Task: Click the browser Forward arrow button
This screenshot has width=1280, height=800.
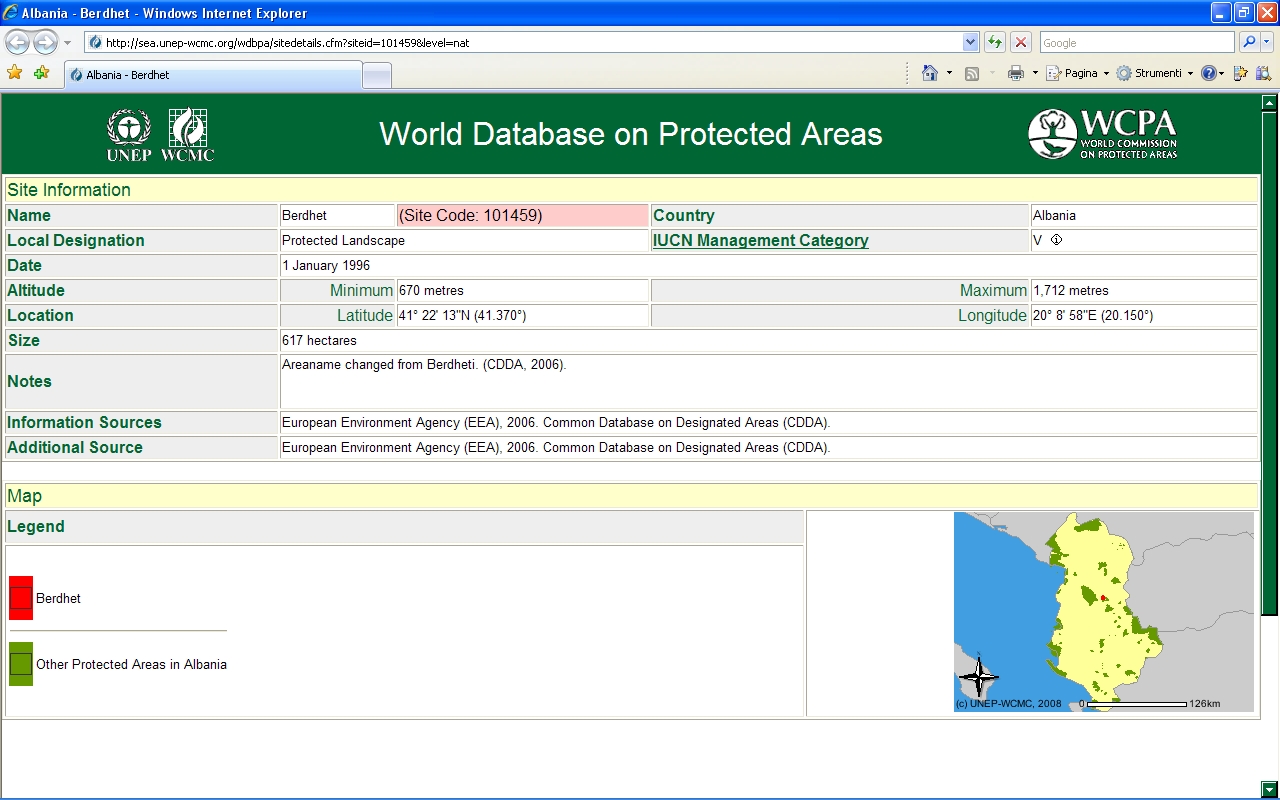Action: coord(45,42)
